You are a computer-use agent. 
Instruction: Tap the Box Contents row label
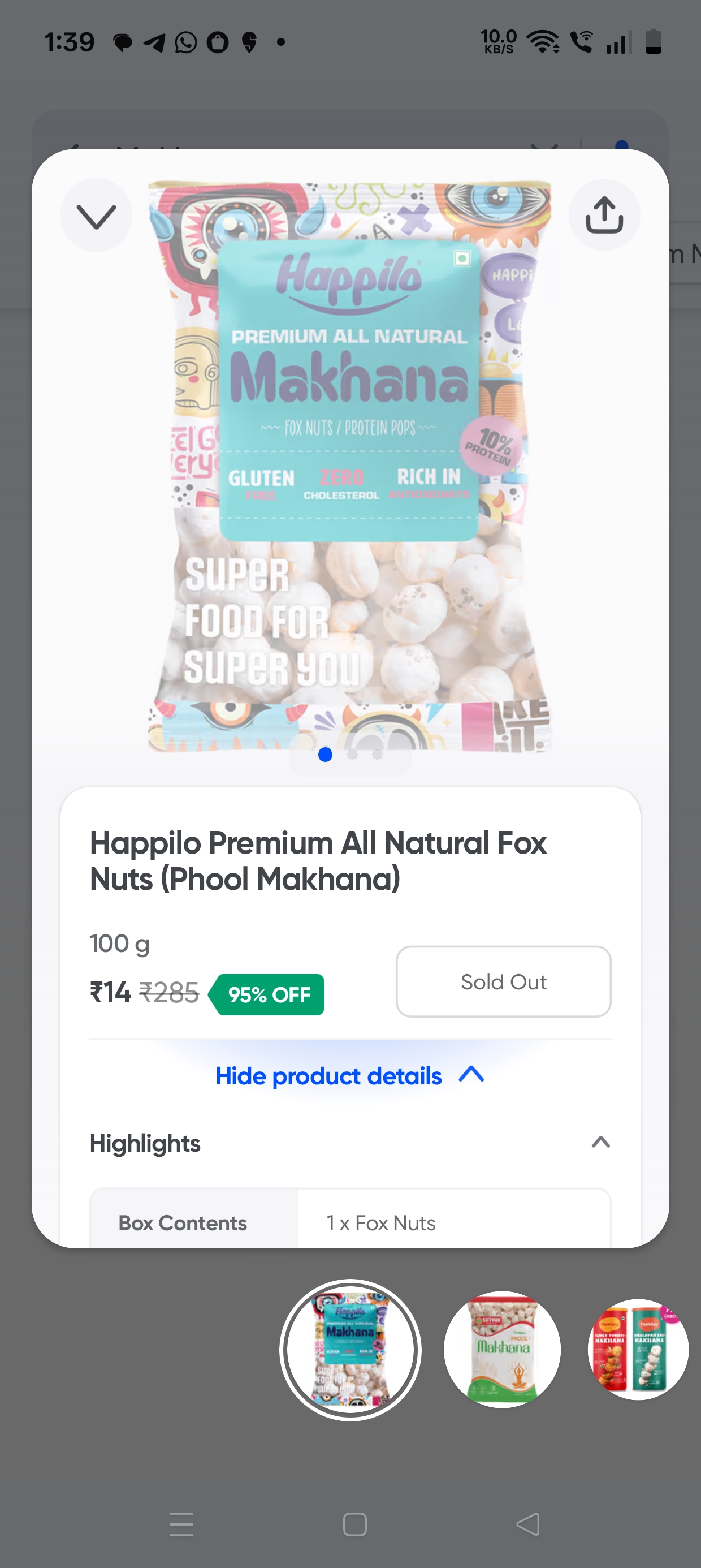tap(183, 1223)
